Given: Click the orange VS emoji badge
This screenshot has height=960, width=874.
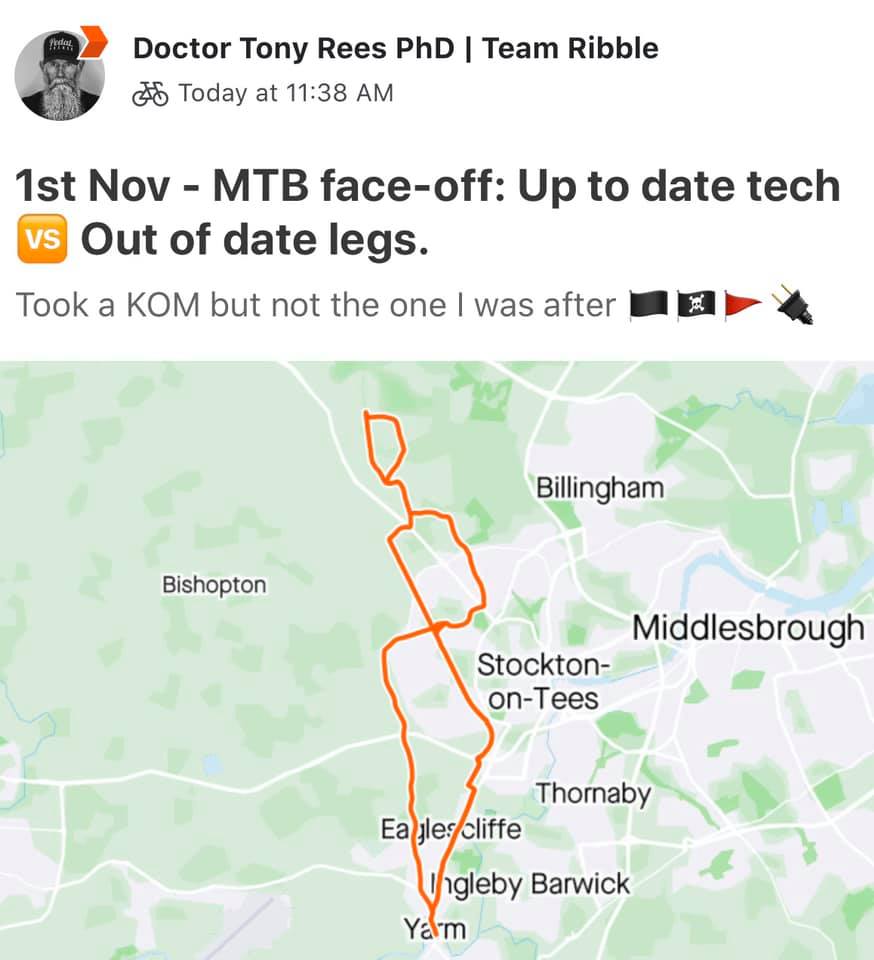Looking at the screenshot, I should coord(42,239).
